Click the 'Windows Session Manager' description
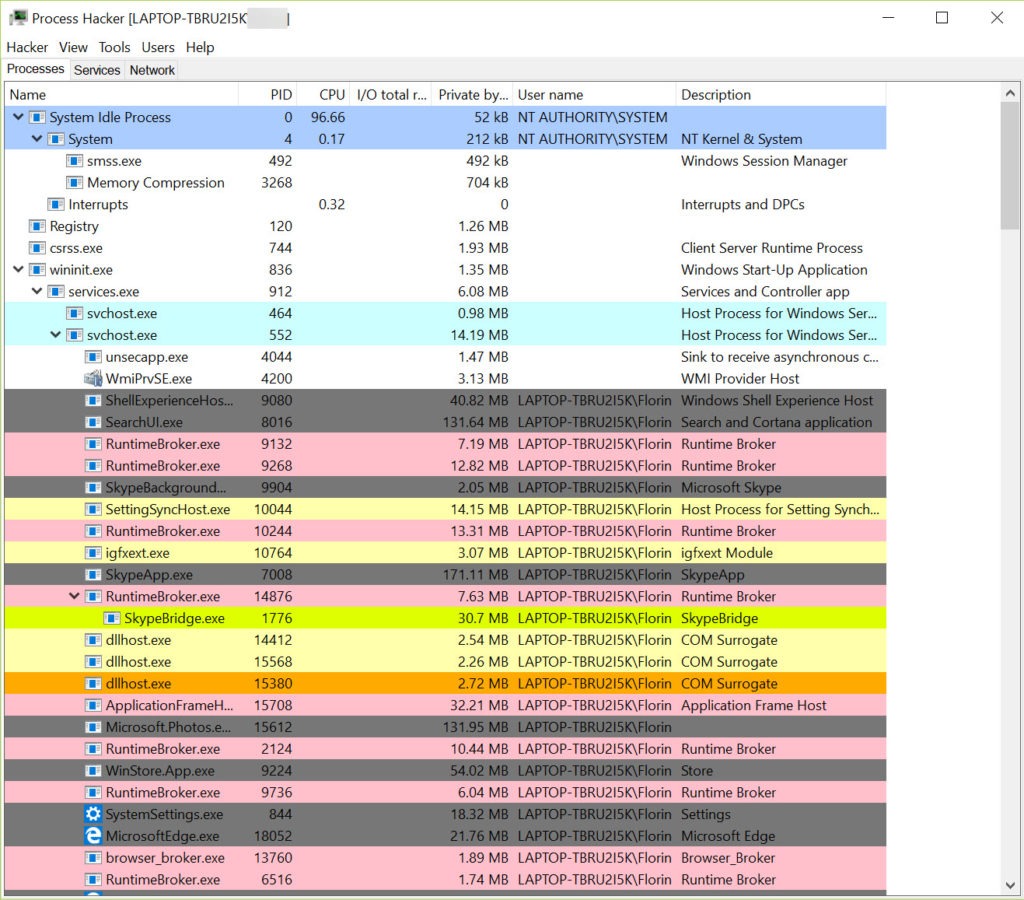 coord(764,161)
